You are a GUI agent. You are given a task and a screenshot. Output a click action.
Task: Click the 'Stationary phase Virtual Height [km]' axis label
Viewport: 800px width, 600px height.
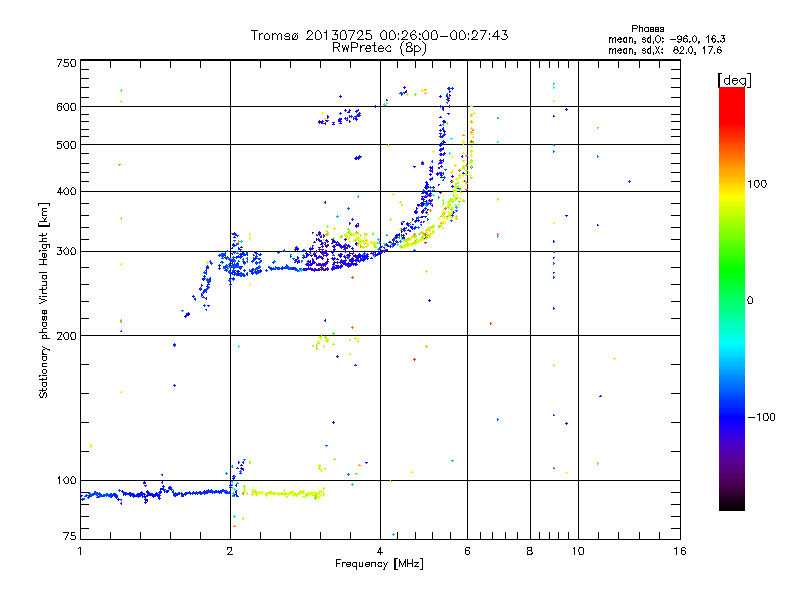(x=43, y=300)
